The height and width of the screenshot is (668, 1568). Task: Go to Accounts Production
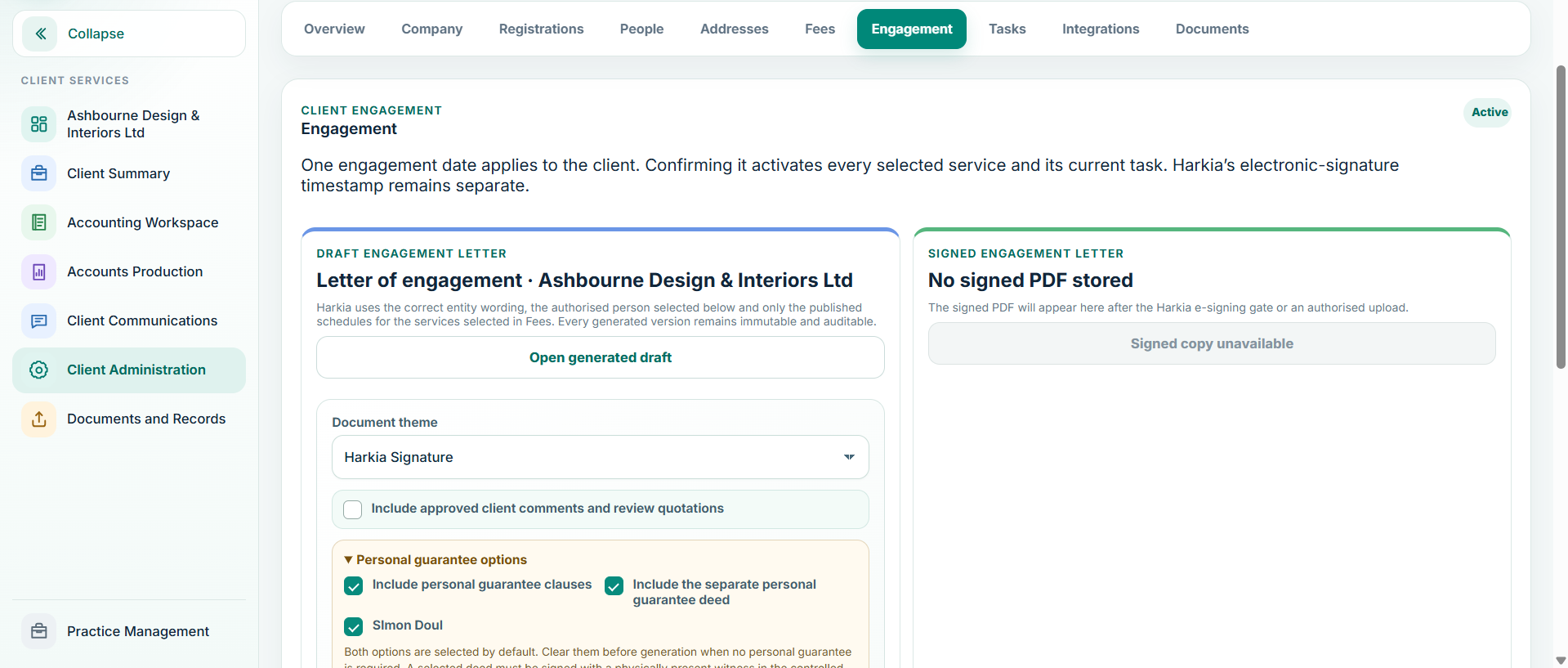point(129,271)
